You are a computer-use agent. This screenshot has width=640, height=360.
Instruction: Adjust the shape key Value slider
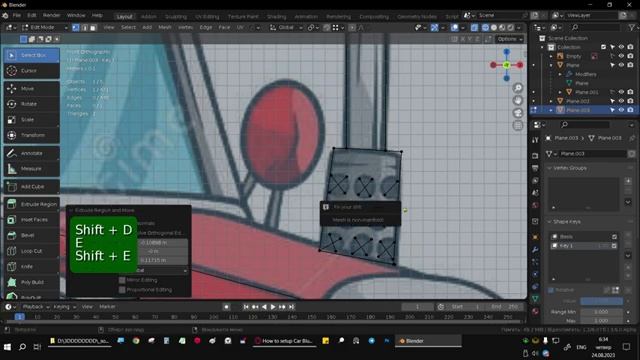click(x=602, y=301)
